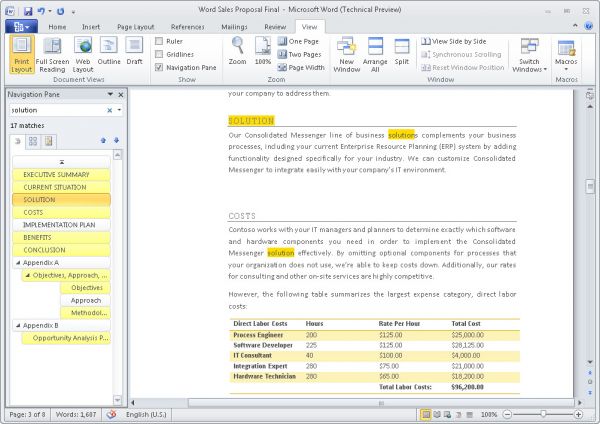Click the proofing errors status bar icon
The height and width of the screenshot is (424, 600).
[x=111, y=414]
